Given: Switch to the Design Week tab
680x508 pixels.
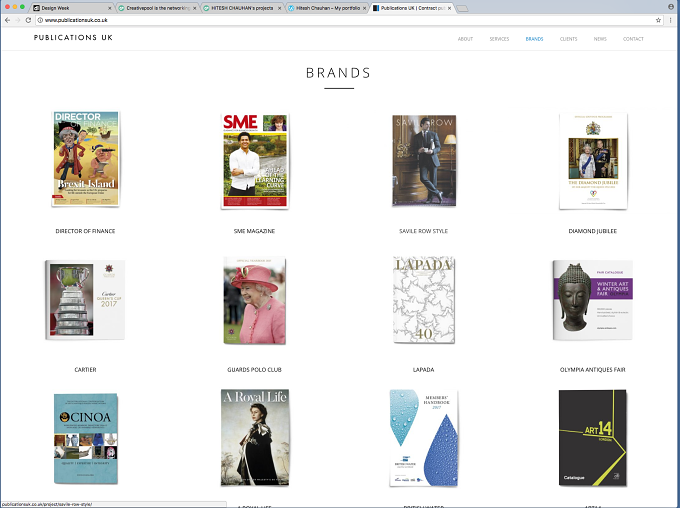Looking at the screenshot, I should (72, 8).
